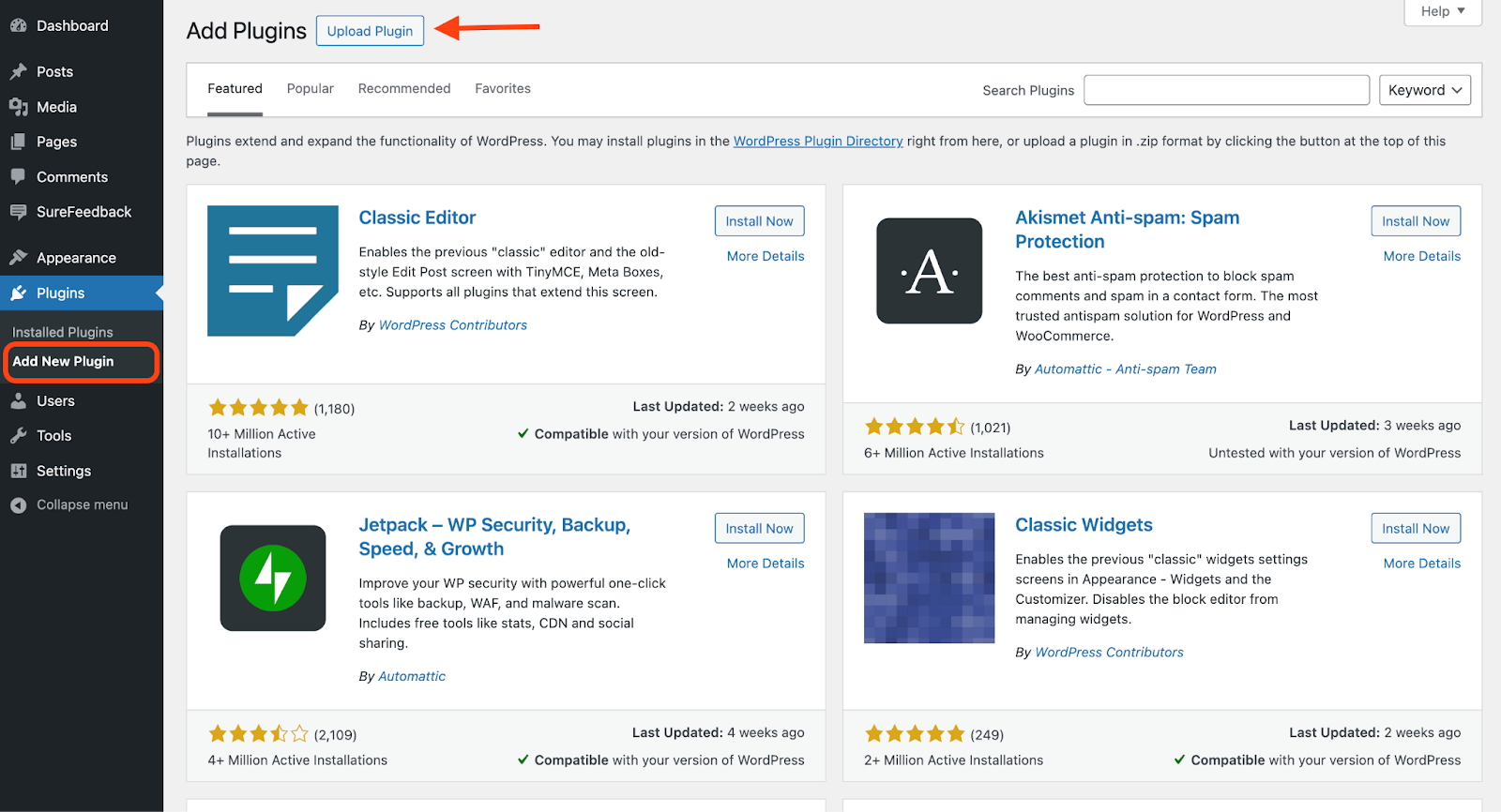
Task: Open Automattic - Anti-spam Team author link
Action: point(1126,369)
